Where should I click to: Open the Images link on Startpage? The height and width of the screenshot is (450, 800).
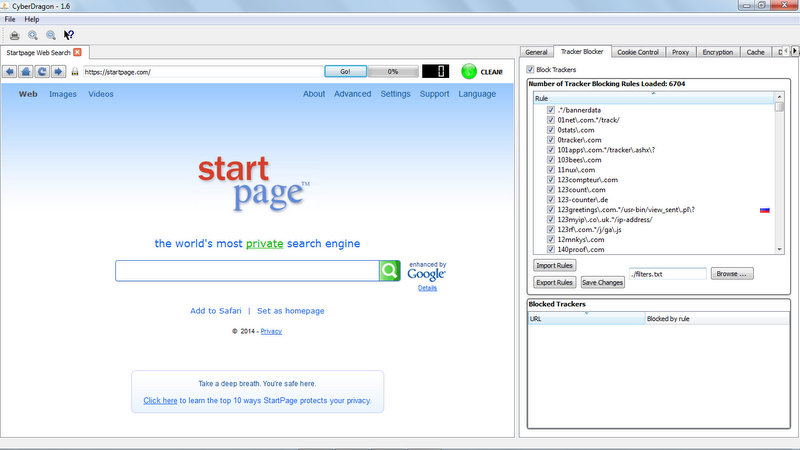coord(63,94)
